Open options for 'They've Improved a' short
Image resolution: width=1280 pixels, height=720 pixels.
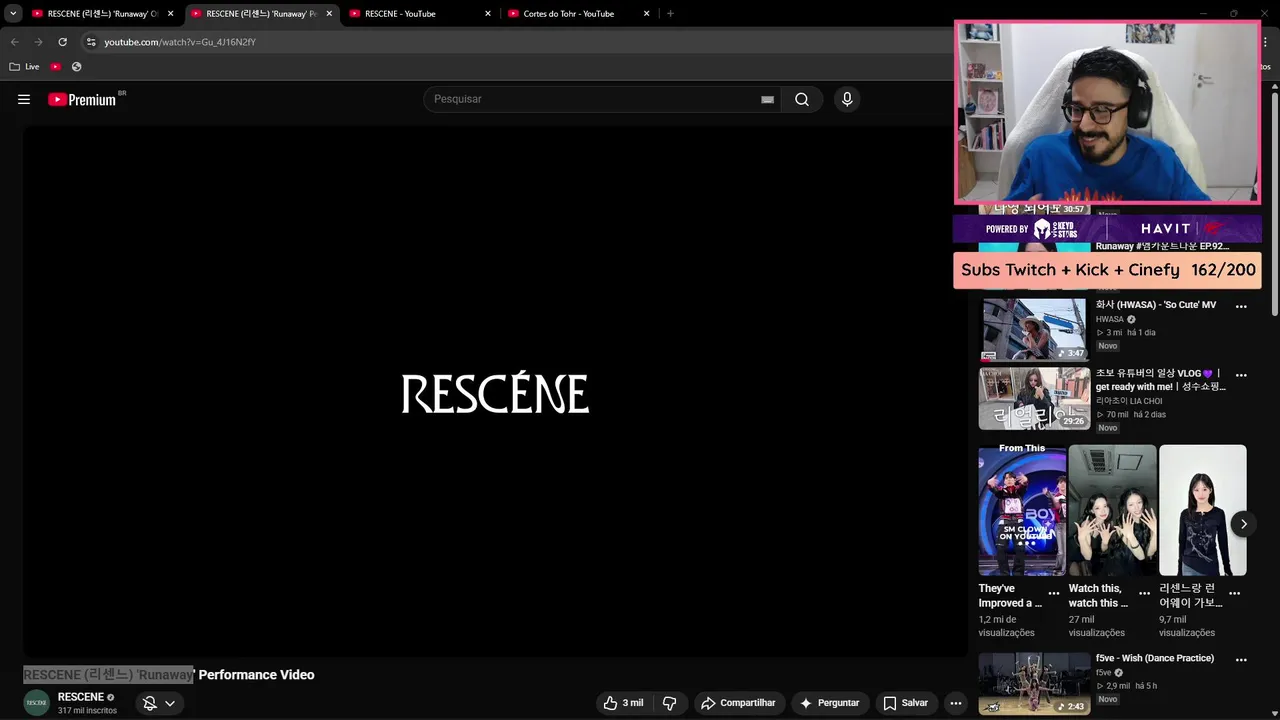[x=1053, y=593]
